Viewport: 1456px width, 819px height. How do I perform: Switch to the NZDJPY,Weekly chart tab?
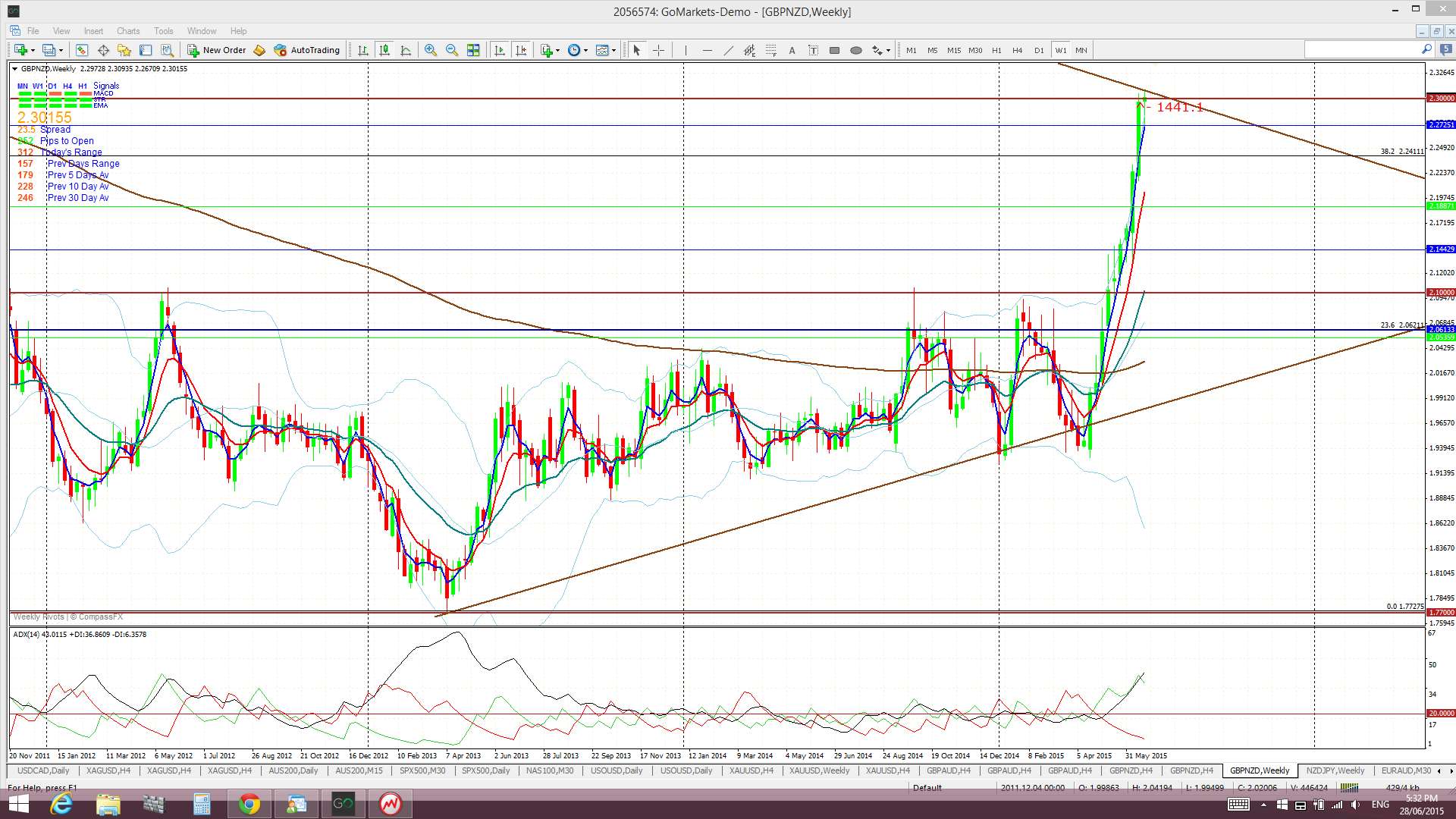(1335, 770)
